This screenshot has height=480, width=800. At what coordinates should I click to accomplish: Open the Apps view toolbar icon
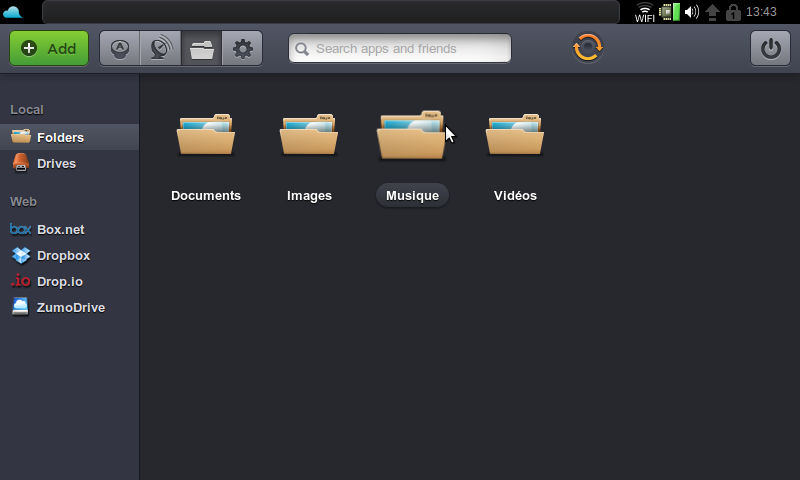click(120, 48)
